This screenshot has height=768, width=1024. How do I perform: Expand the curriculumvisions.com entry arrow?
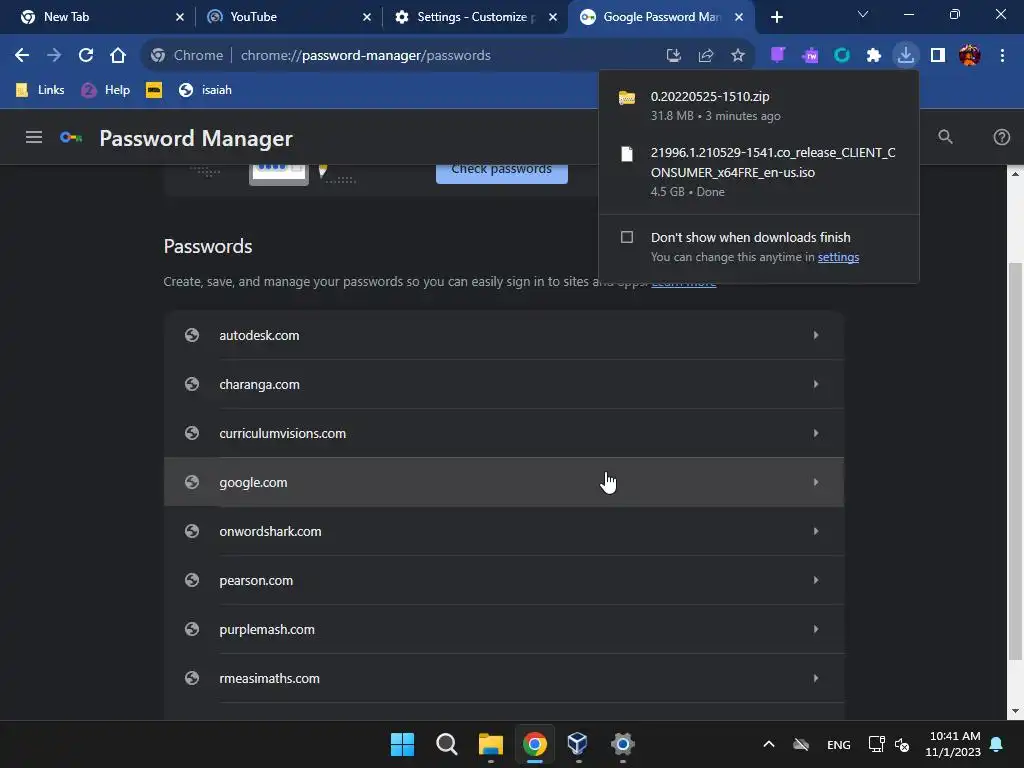click(x=816, y=433)
